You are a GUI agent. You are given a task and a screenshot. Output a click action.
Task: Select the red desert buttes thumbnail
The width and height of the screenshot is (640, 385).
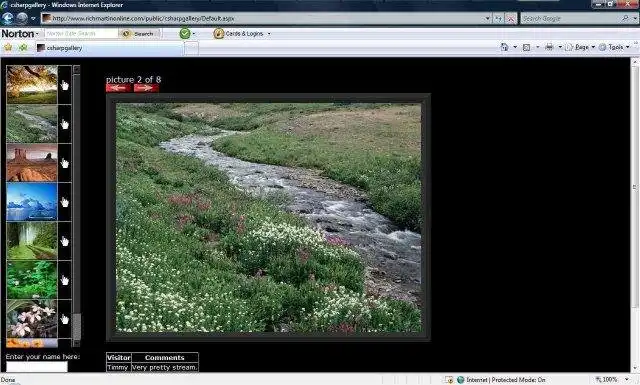(32, 162)
